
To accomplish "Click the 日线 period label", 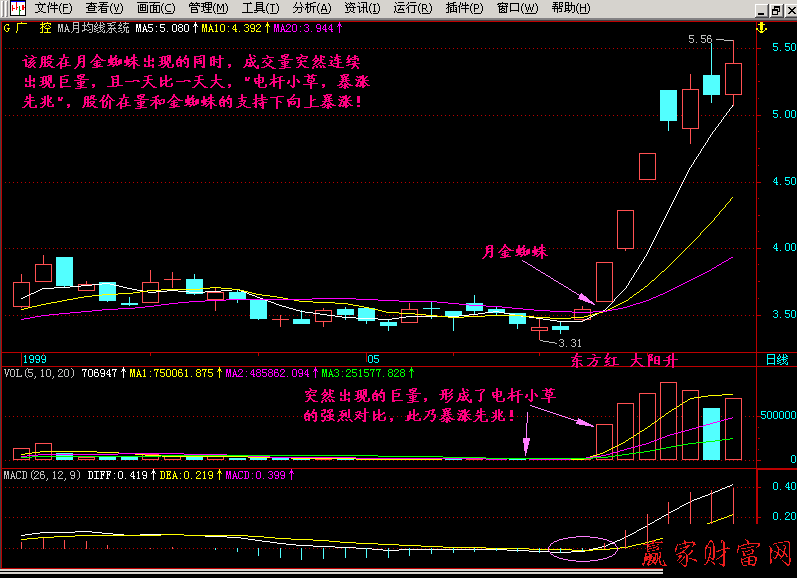I will click(x=776, y=359).
